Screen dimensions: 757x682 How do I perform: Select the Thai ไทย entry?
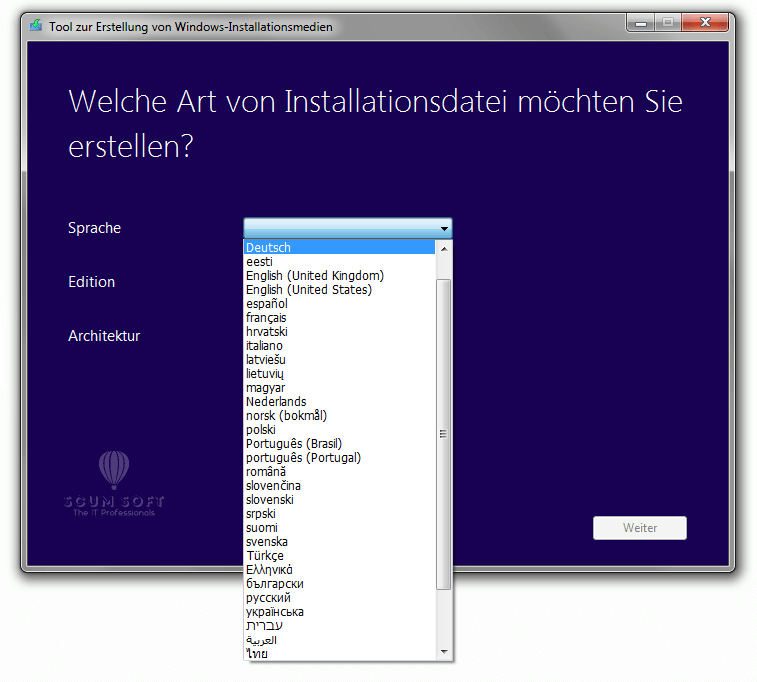click(x=339, y=654)
